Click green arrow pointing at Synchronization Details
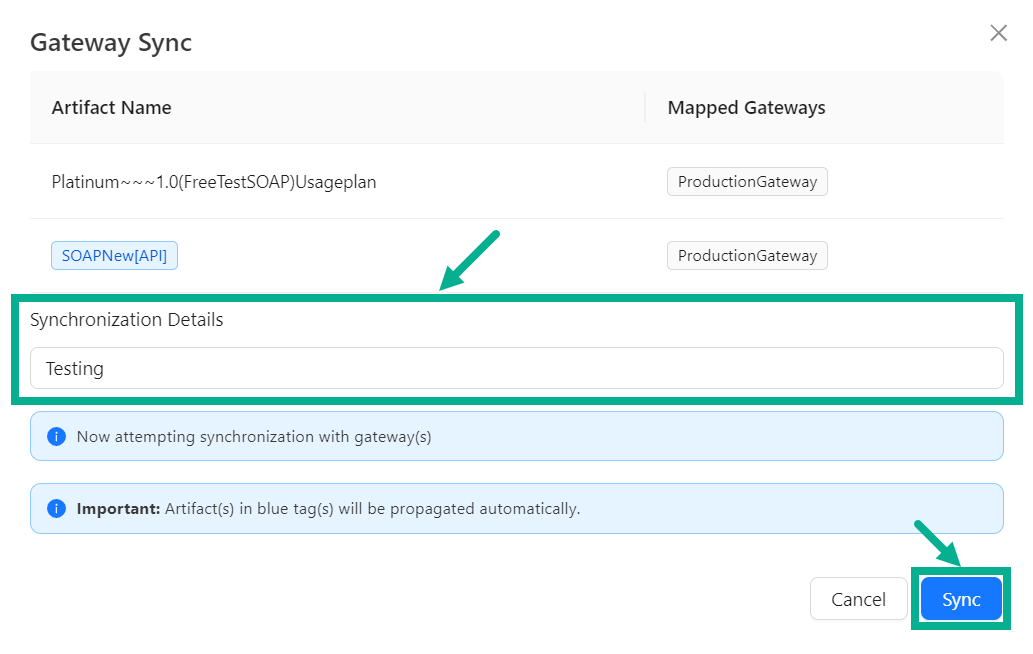This screenshot has height=654, width=1033. [x=468, y=262]
